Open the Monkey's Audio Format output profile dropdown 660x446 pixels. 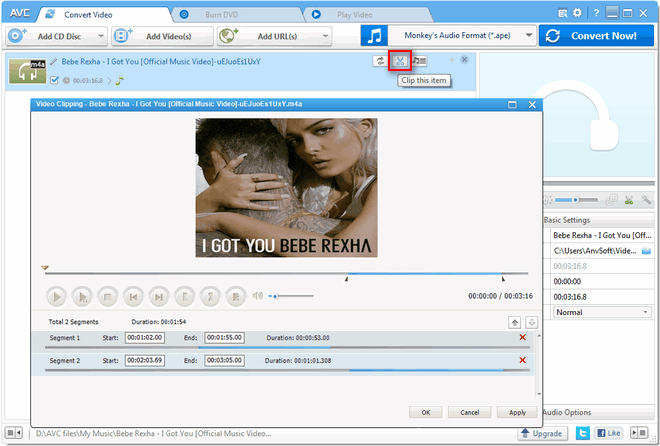tap(462, 36)
